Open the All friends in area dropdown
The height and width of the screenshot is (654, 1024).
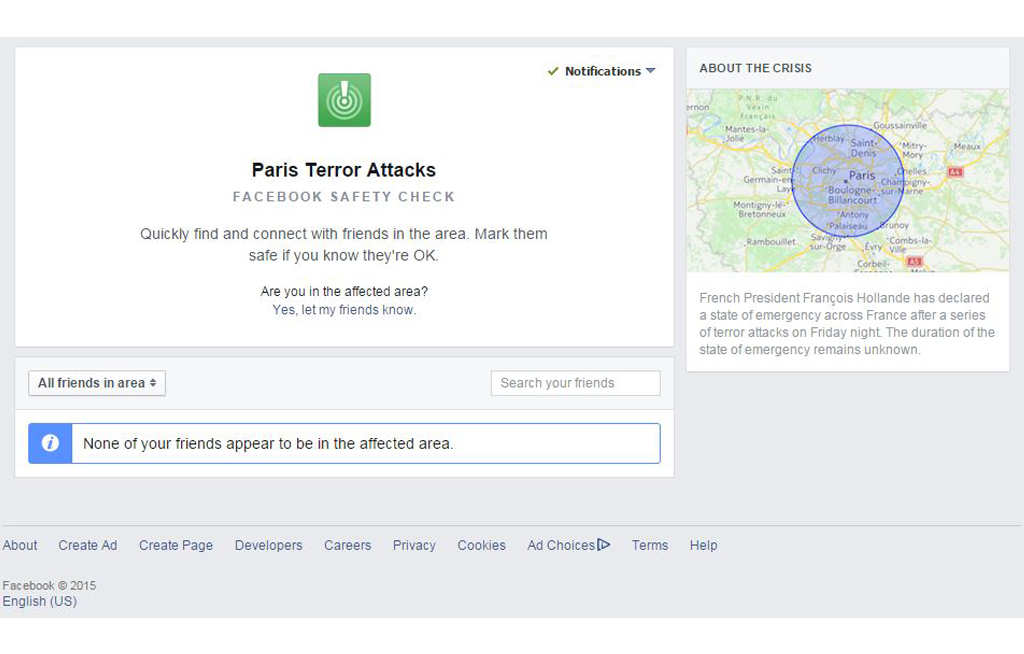97,384
